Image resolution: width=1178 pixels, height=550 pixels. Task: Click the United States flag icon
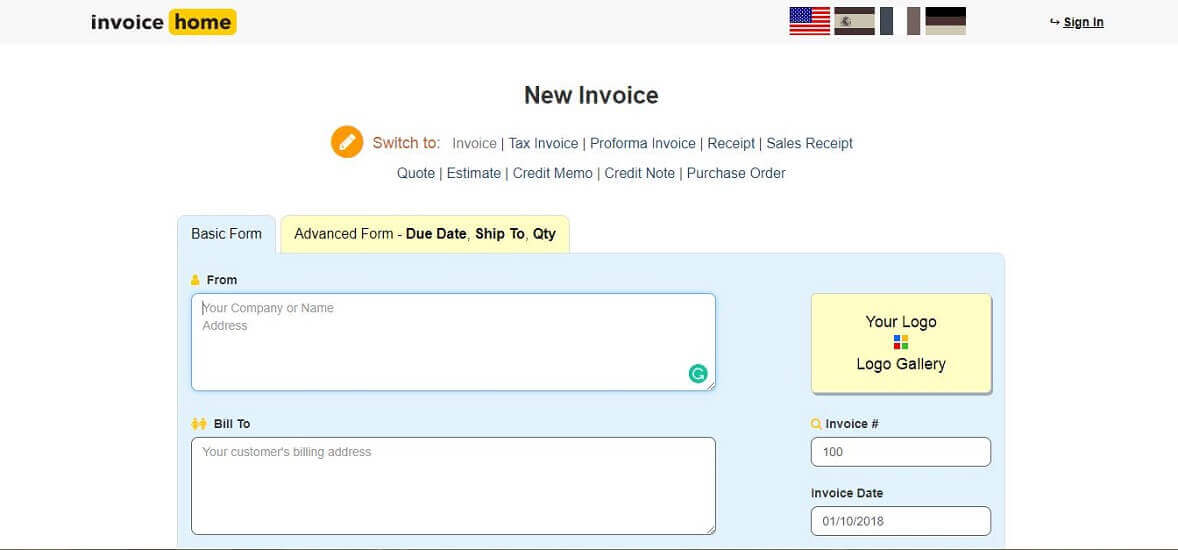809,21
